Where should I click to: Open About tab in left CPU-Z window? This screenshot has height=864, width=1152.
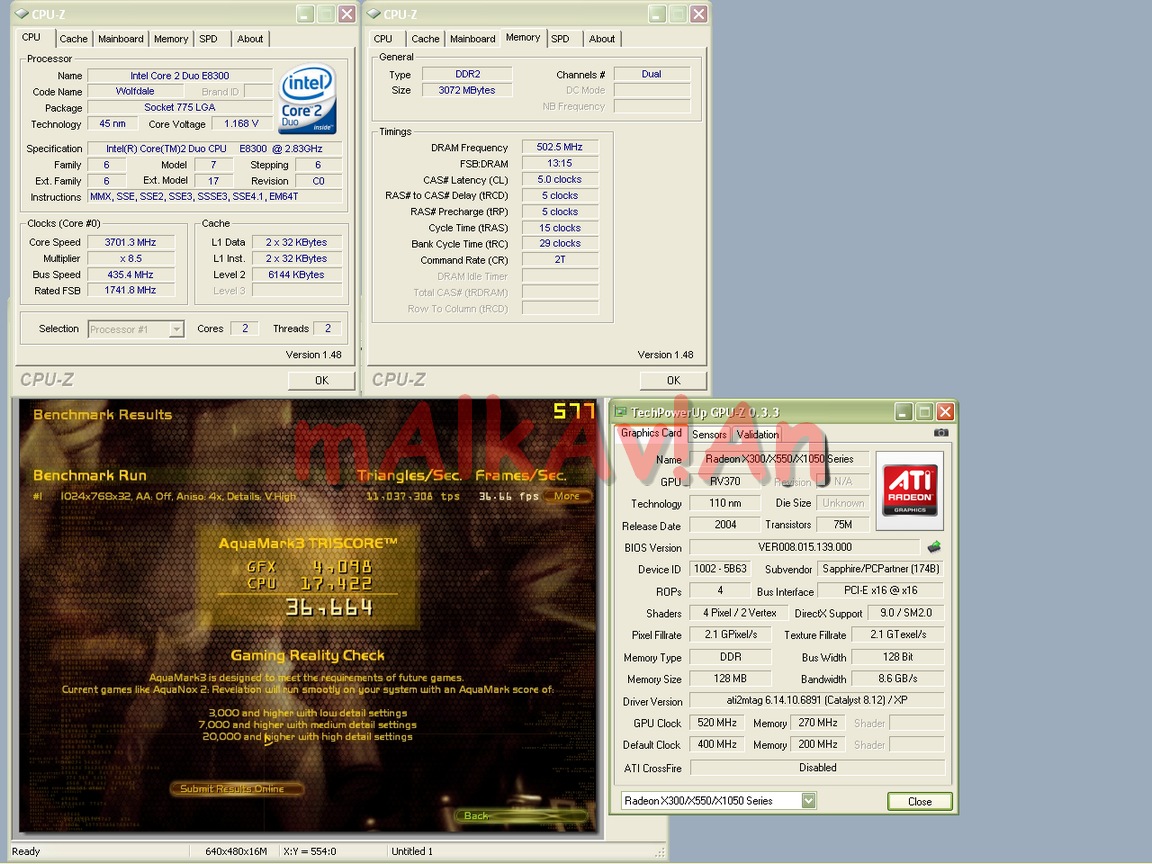click(x=250, y=39)
